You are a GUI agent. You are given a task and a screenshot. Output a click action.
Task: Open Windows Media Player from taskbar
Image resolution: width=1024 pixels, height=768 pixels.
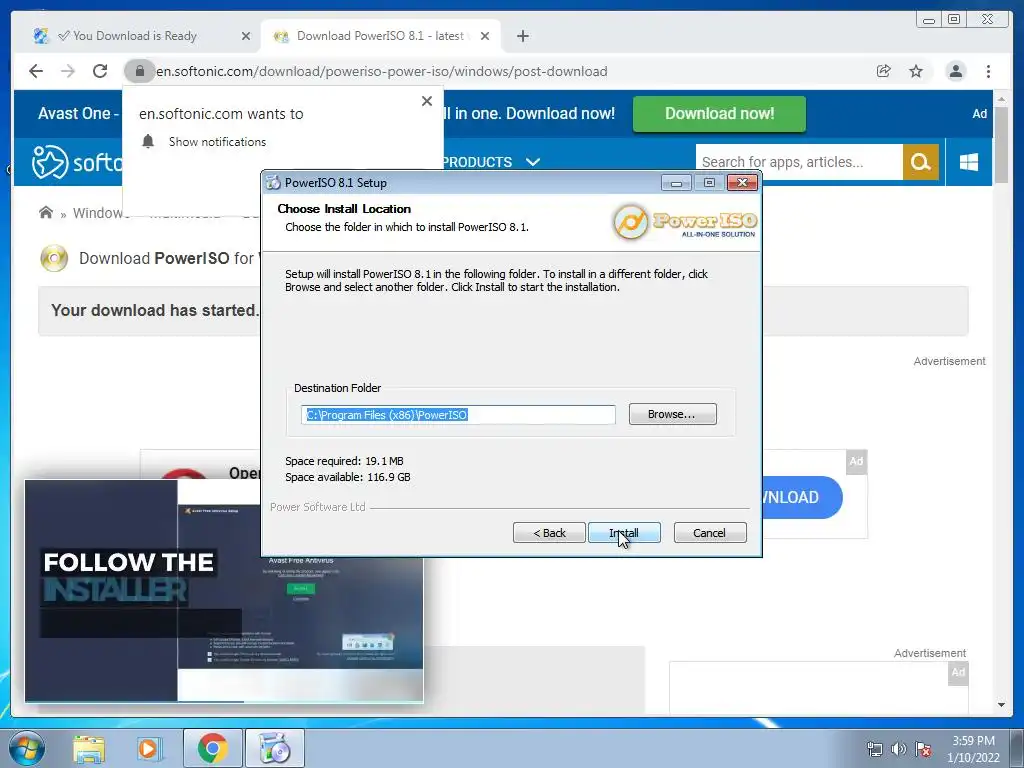(x=149, y=749)
